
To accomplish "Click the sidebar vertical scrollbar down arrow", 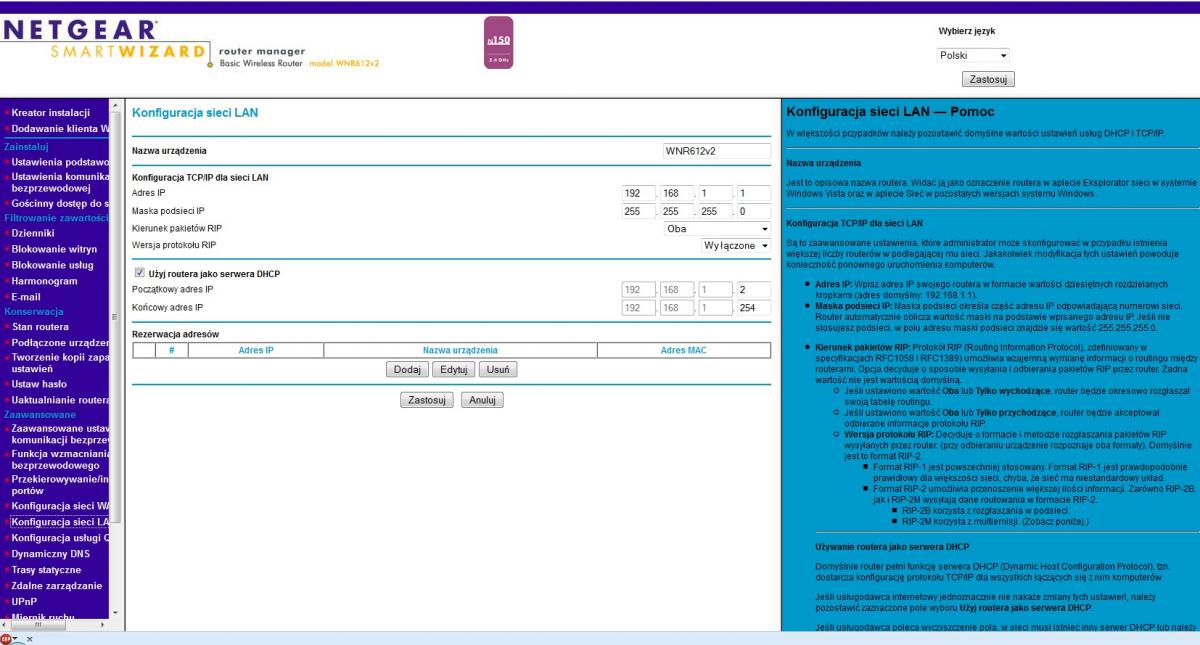I will 116,612.
